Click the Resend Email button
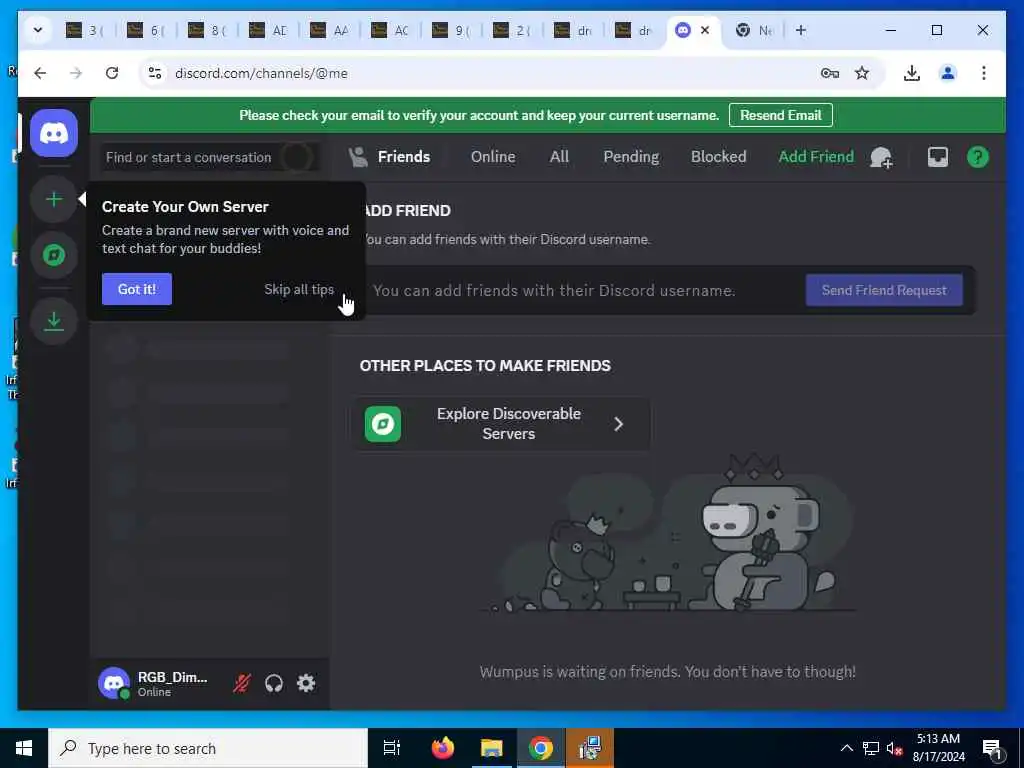Image resolution: width=1024 pixels, height=768 pixels. tap(780, 116)
